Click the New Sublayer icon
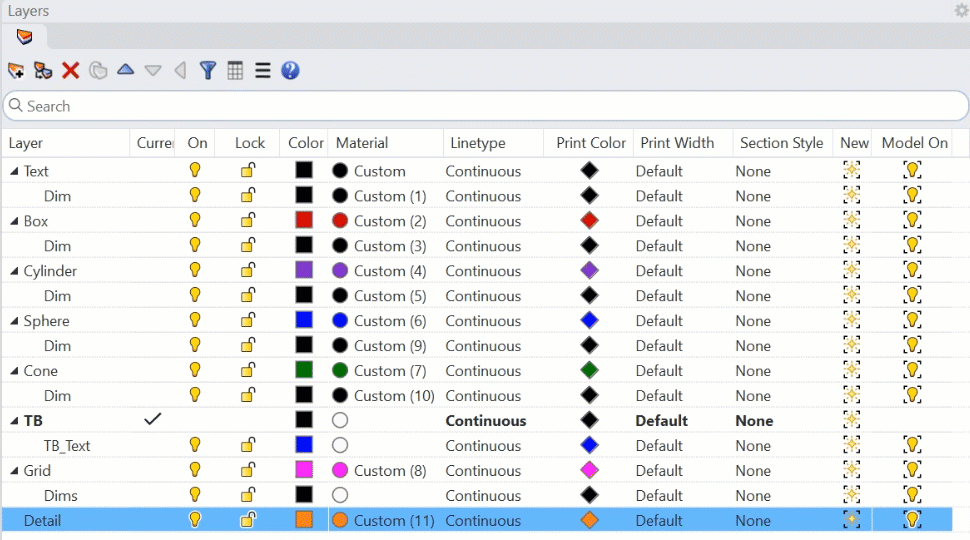Image resolution: width=970 pixels, height=540 pixels. click(x=43, y=70)
